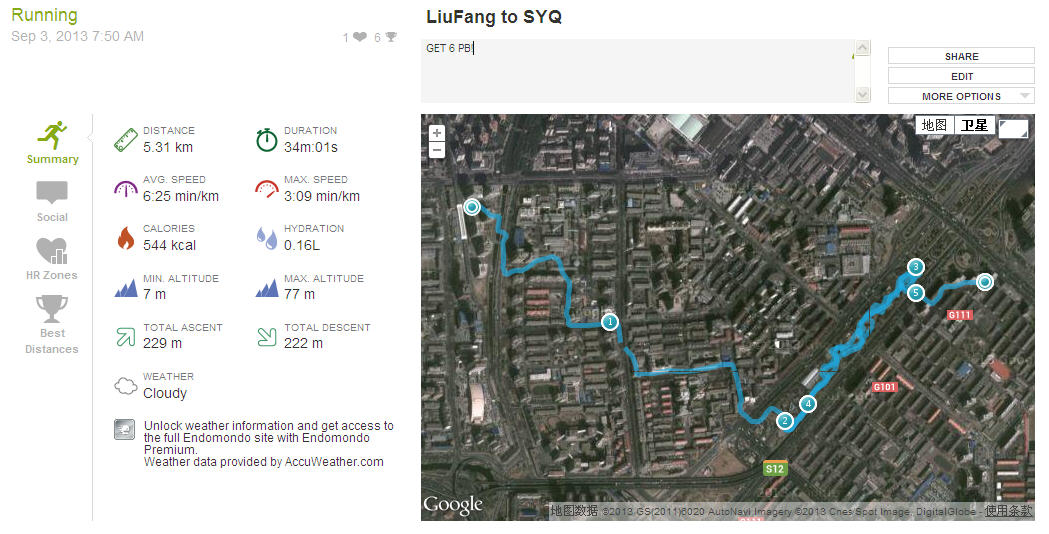Click the trophy count icon
Viewport: 1049px width, 534px height.
tap(391, 37)
